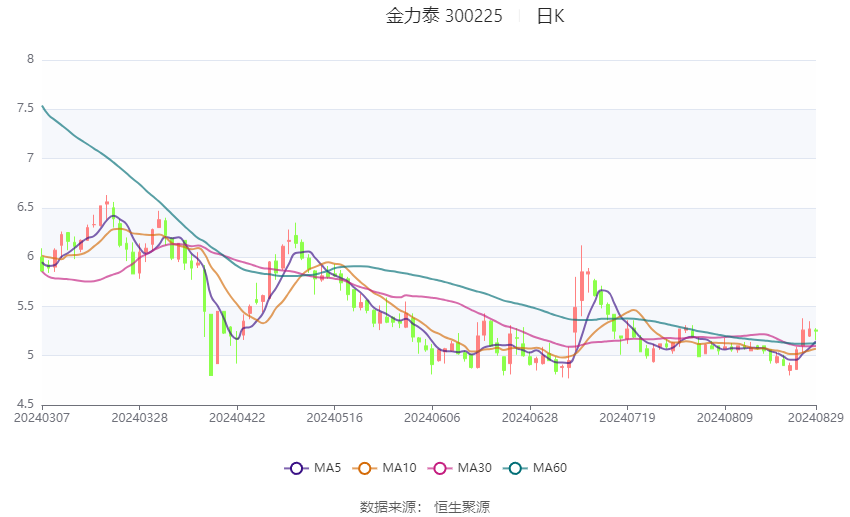Click the 日K period label
This screenshot has height=517, width=850.
550,16
